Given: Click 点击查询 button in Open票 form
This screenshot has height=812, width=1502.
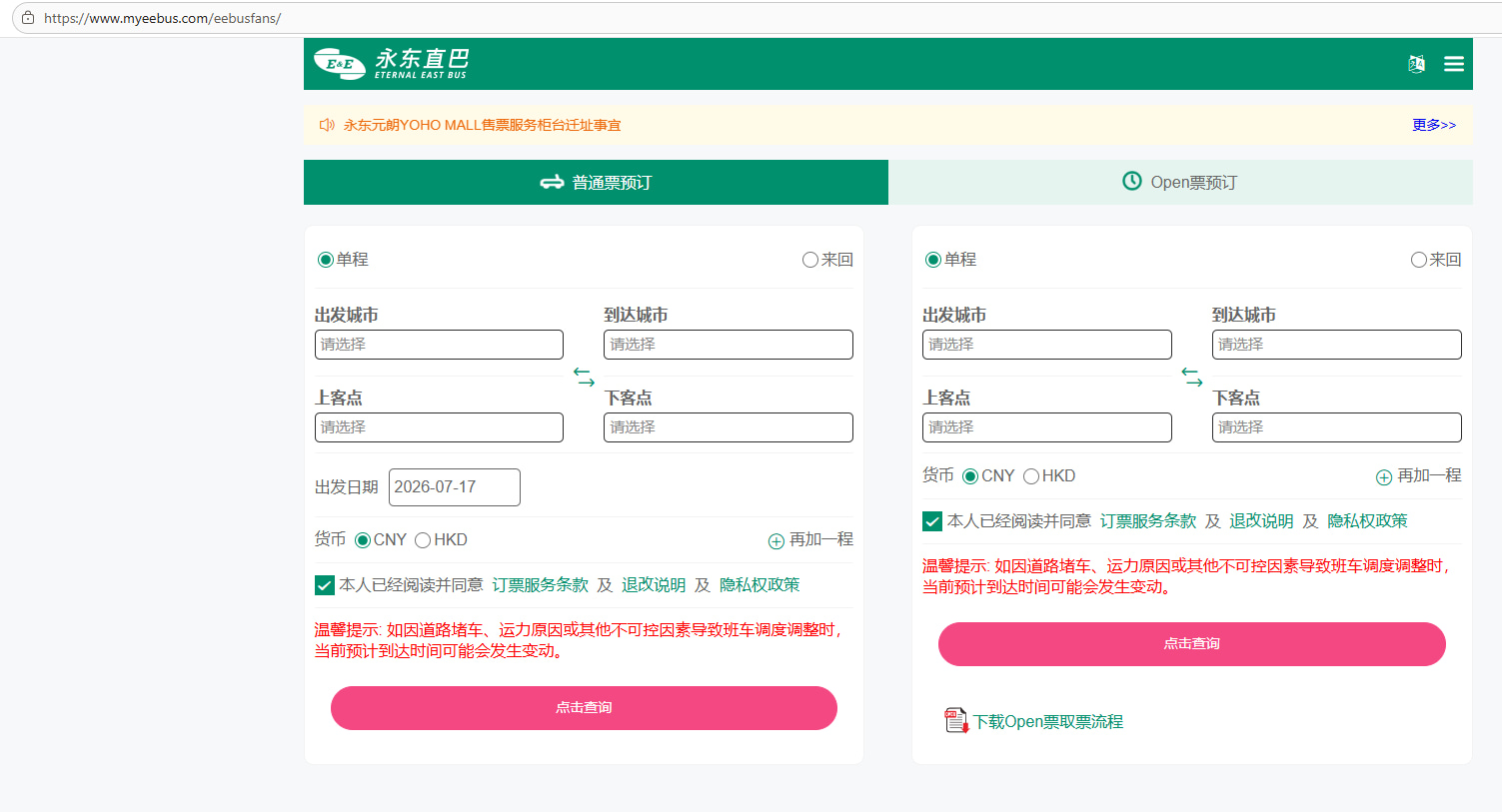Looking at the screenshot, I should [1192, 644].
